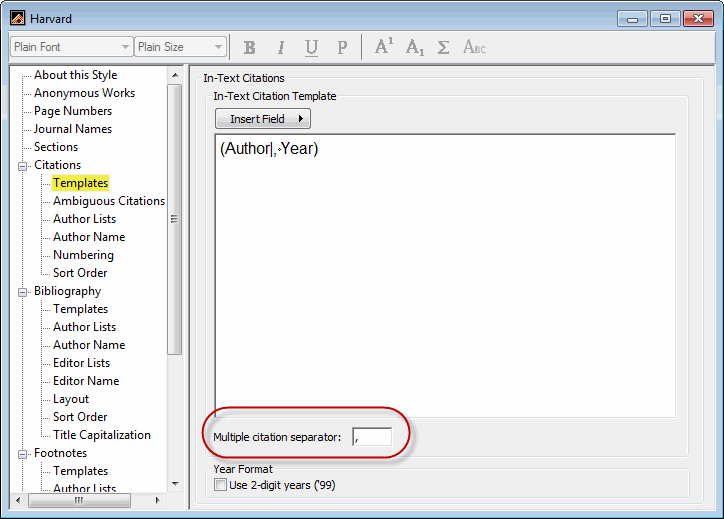Open the Plain Font dropdown
This screenshot has height=519, width=724.
pos(72,47)
